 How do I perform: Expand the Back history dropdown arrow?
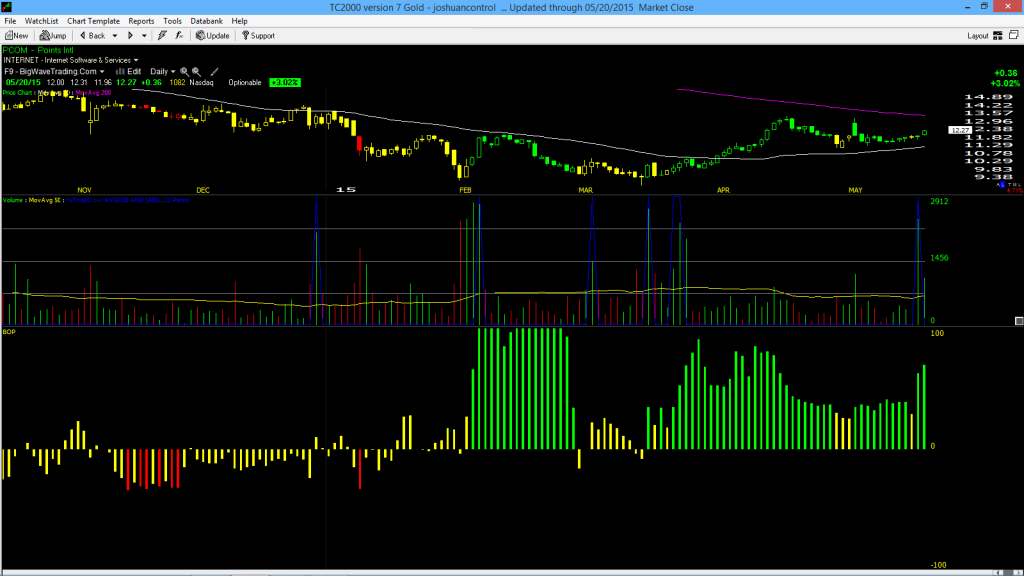(x=115, y=36)
